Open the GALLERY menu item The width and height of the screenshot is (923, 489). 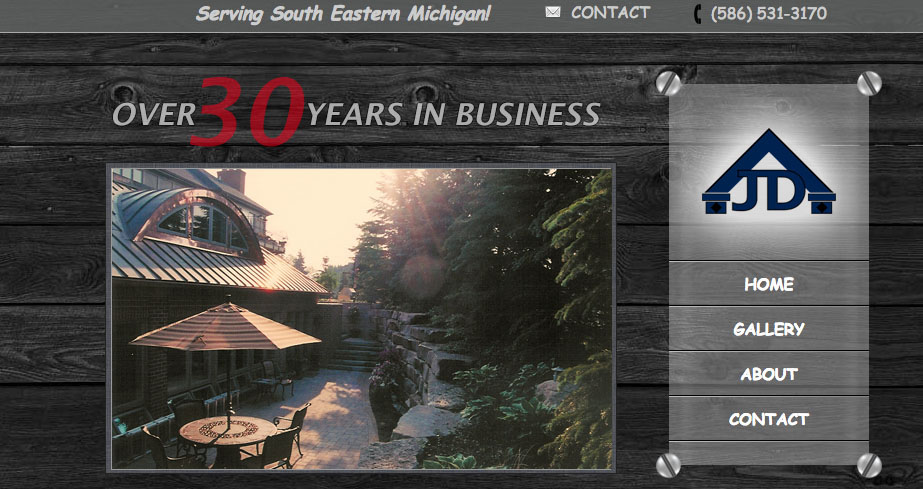tap(768, 329)
